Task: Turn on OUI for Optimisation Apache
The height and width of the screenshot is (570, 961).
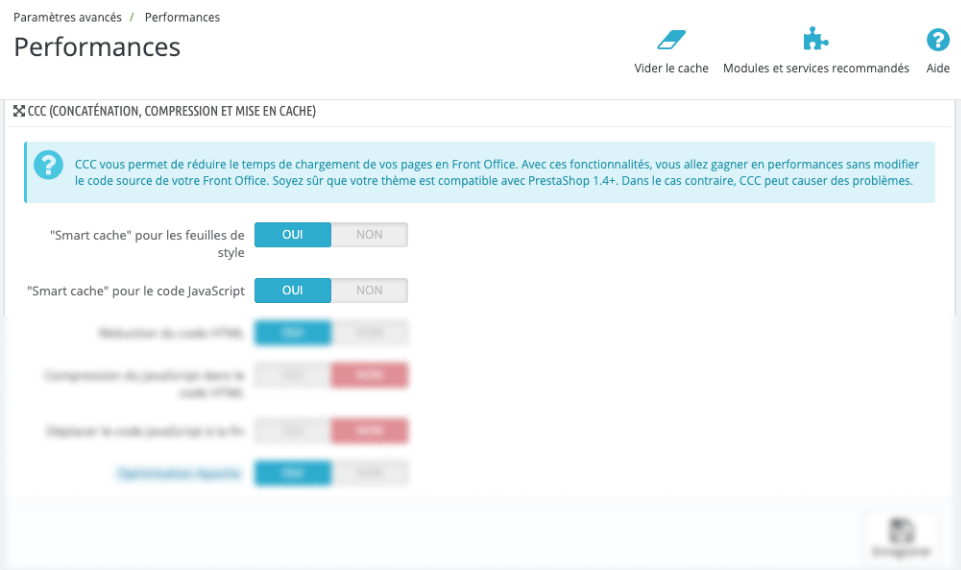Action: pos(292,473)
